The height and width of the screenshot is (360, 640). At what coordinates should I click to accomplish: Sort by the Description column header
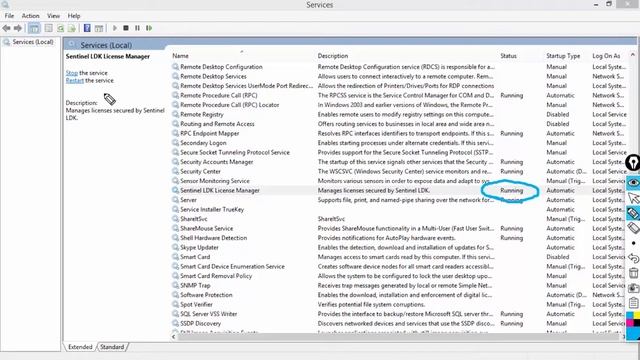click(333, 56)
